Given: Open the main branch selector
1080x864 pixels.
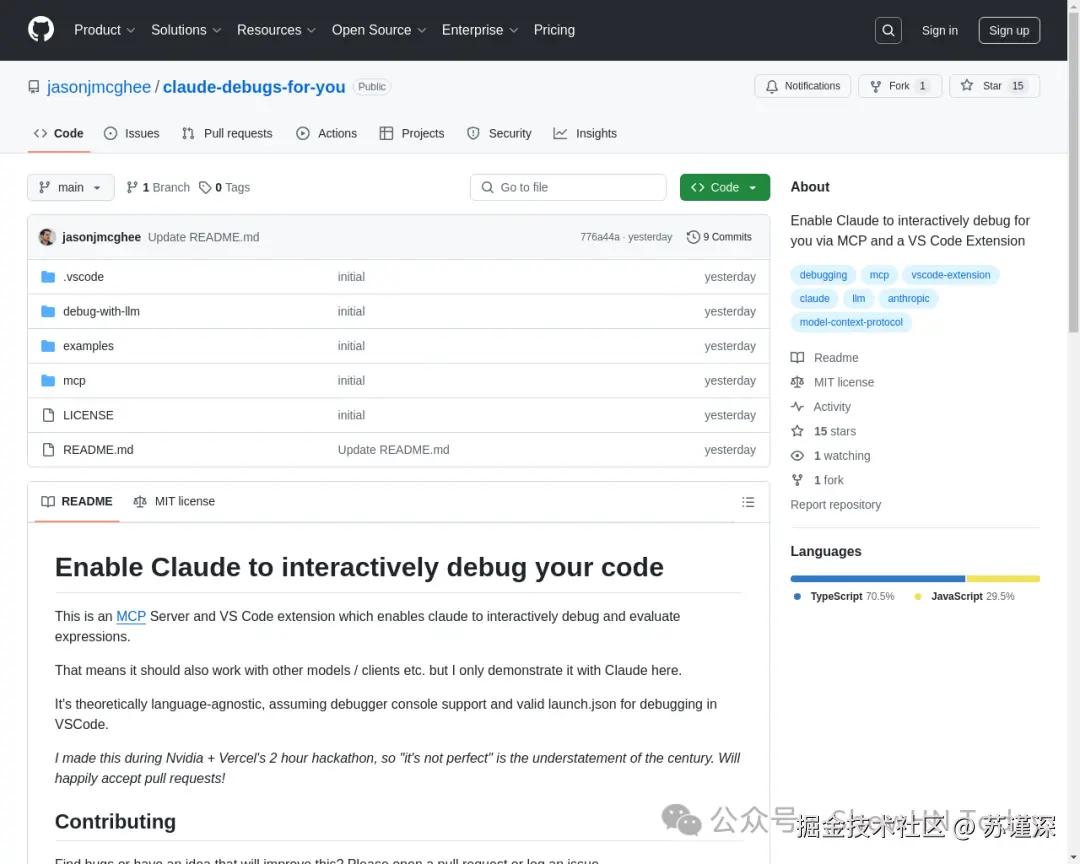Looking at the screenshot, I should pyautogui.click(x=70, y=187).
